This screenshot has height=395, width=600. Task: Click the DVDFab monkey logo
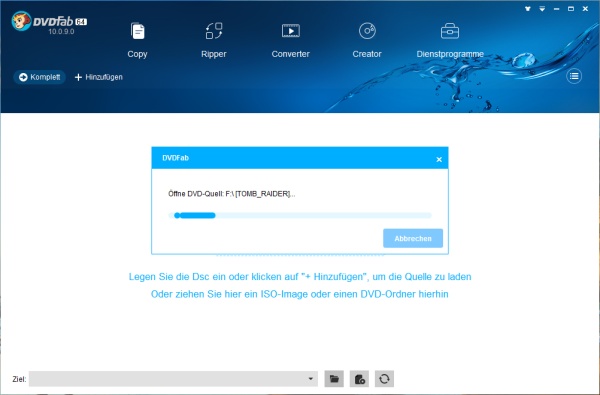click(x=21, y=21)
